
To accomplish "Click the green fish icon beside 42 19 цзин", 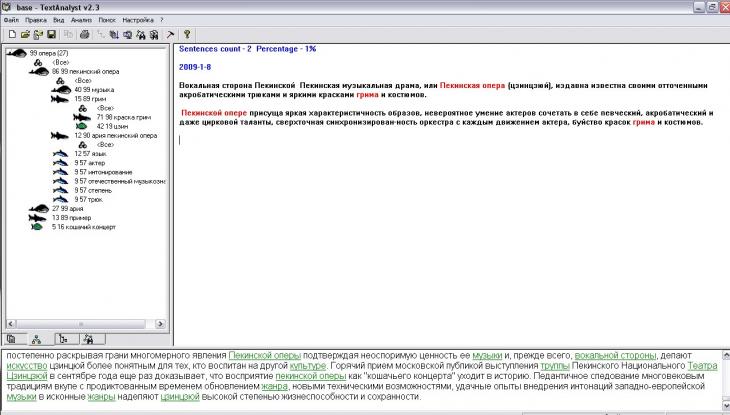I will pos(81,126).
